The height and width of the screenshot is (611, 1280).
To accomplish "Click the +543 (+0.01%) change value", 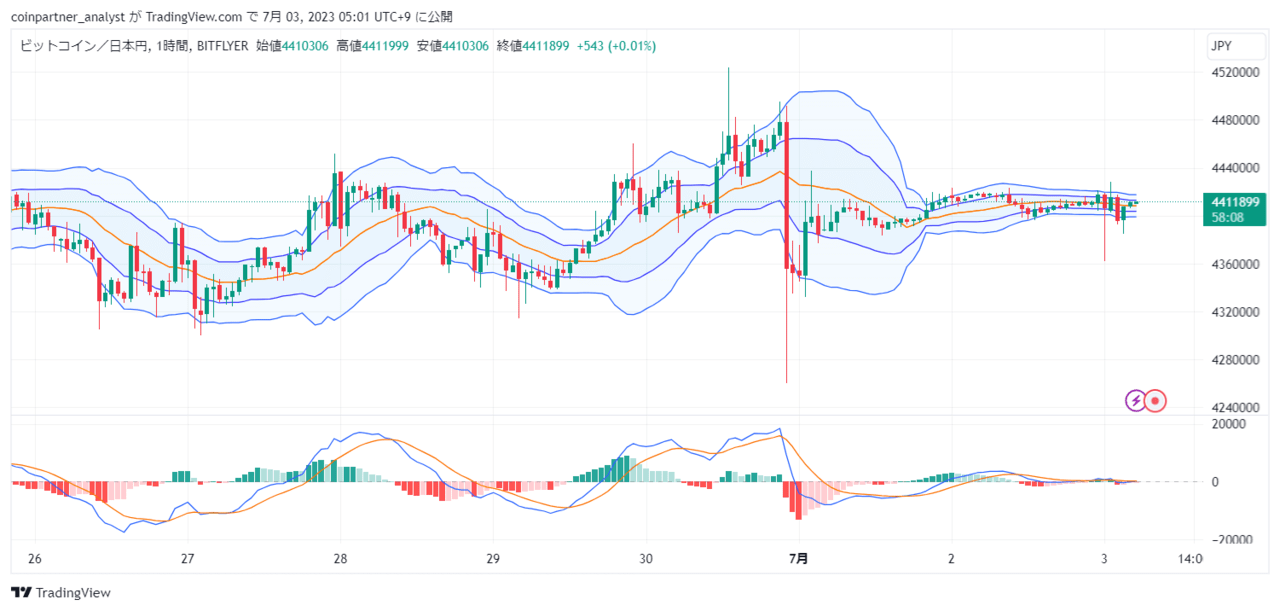I will 616,46.
